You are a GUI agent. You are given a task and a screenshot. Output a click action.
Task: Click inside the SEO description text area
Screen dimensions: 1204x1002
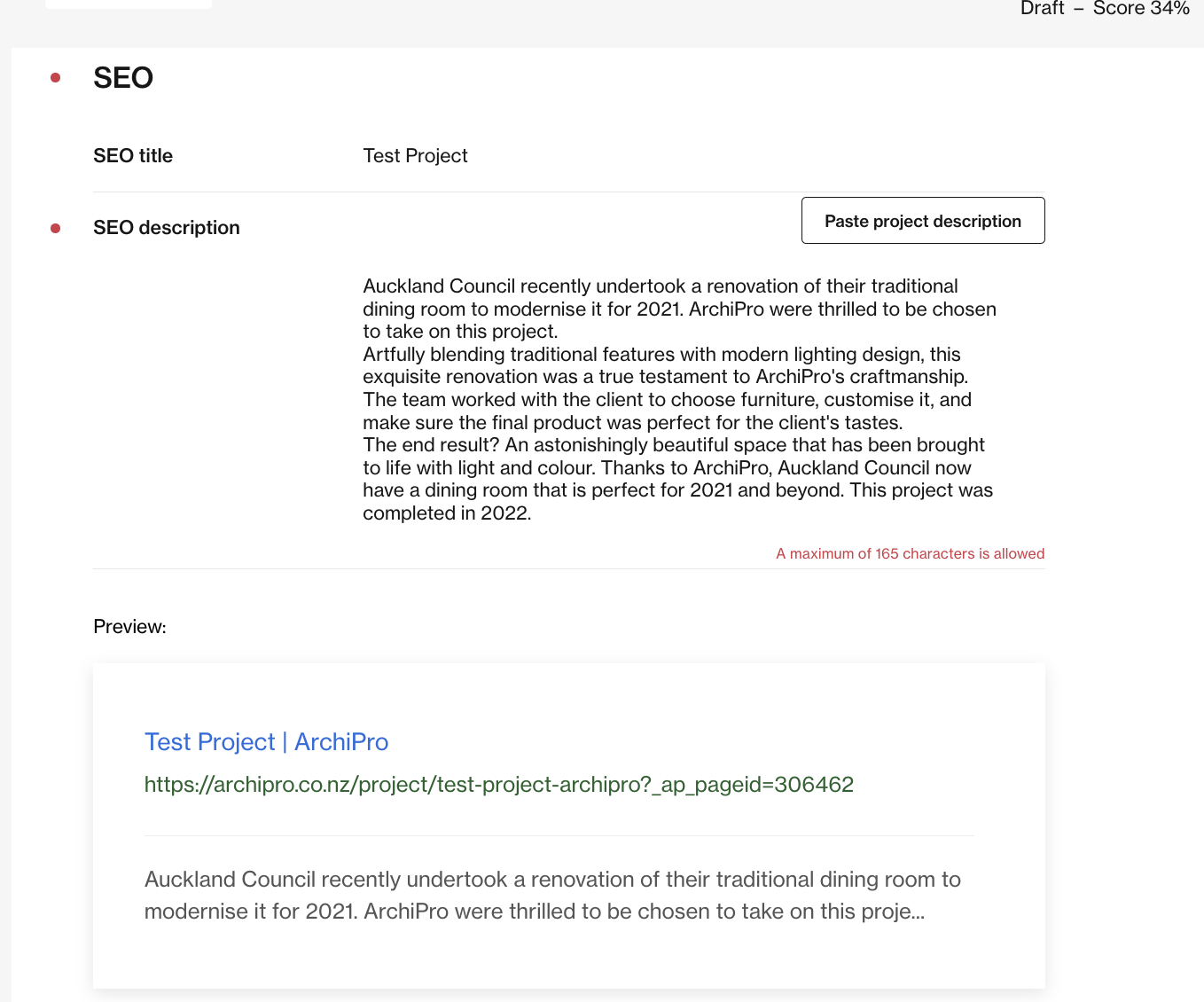coord(680,400)
